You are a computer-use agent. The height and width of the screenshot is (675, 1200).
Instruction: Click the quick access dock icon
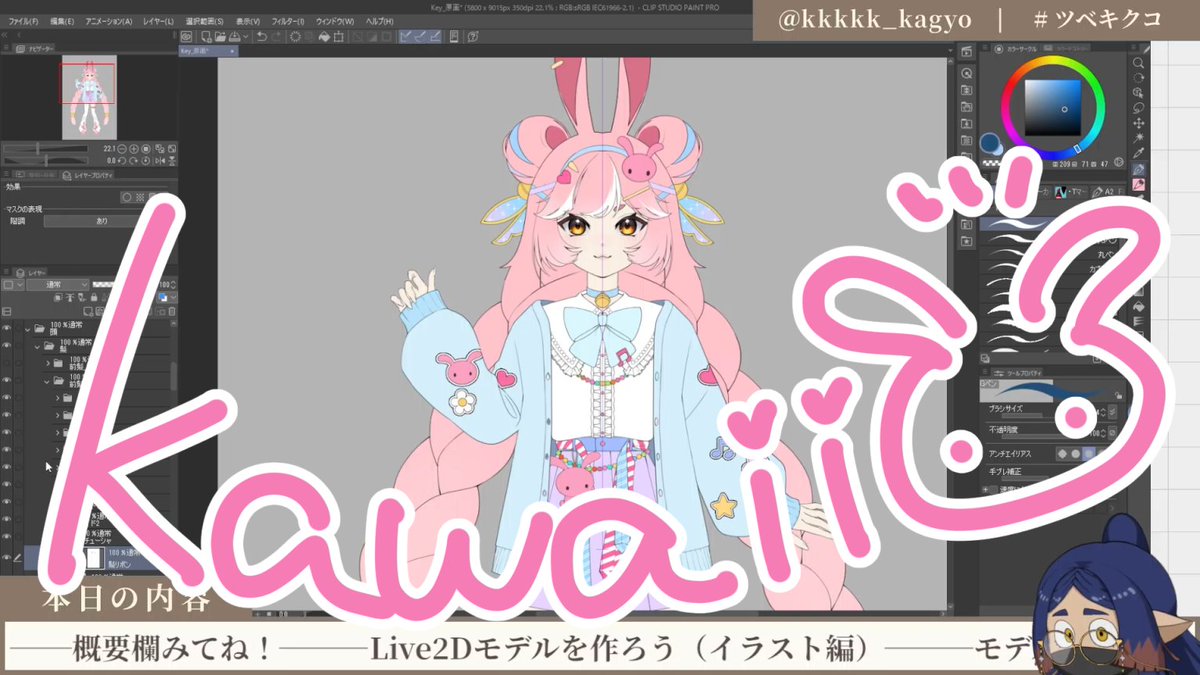tap(966, 52)
